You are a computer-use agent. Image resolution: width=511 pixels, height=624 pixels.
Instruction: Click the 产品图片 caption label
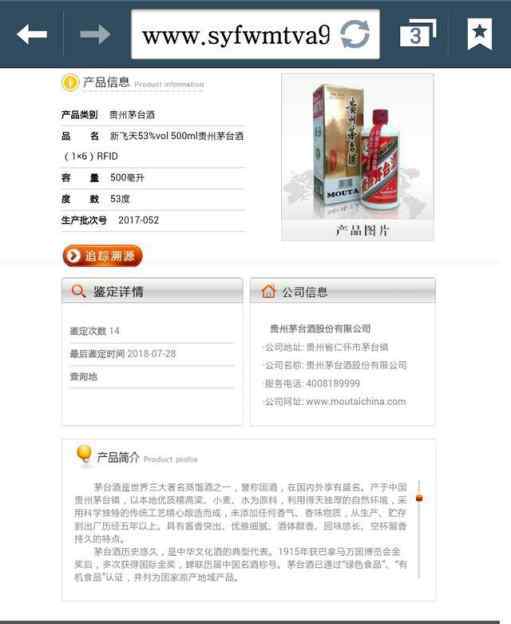(x=362, y=230)
